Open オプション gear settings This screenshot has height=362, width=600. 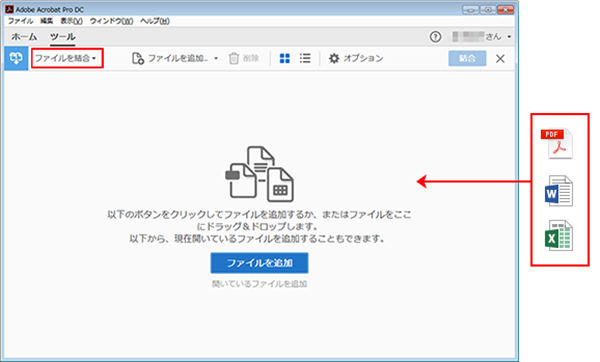point(356,58)
